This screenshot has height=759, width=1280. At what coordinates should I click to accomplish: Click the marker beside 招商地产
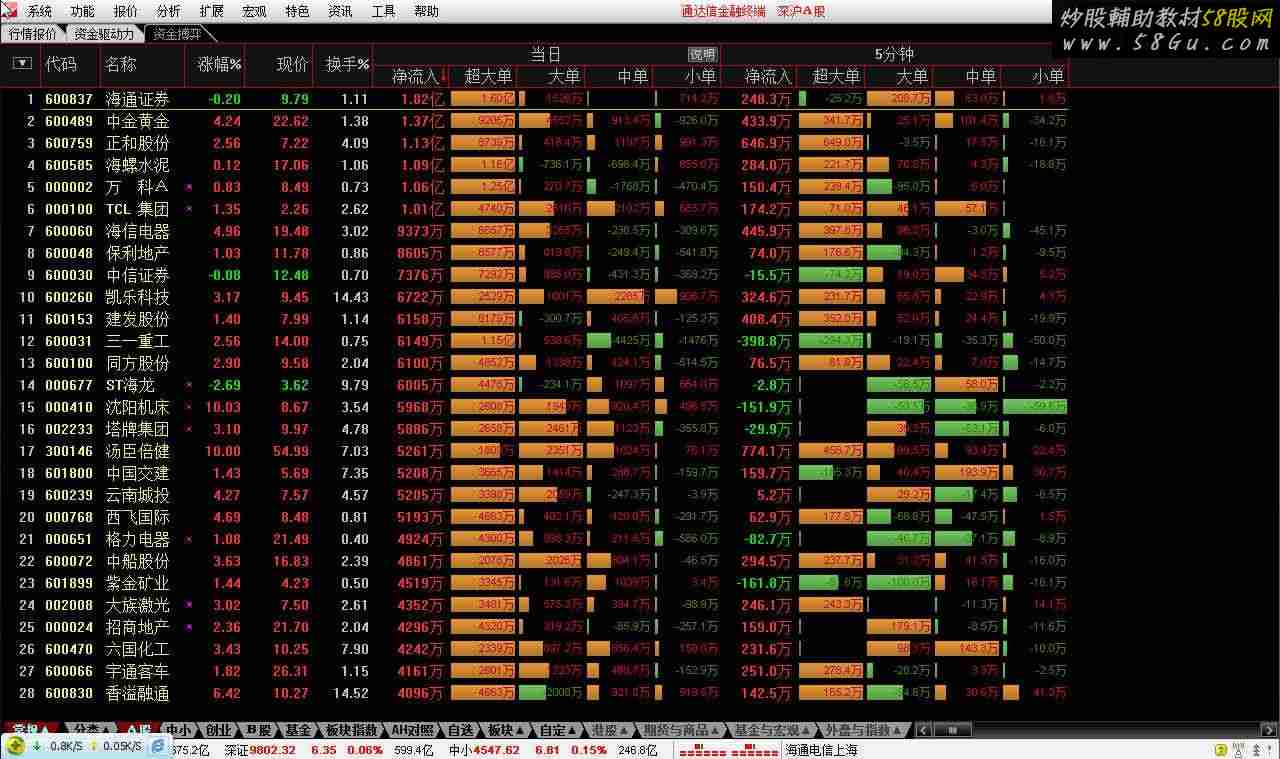pyautogui.click(x=189, y=627)
